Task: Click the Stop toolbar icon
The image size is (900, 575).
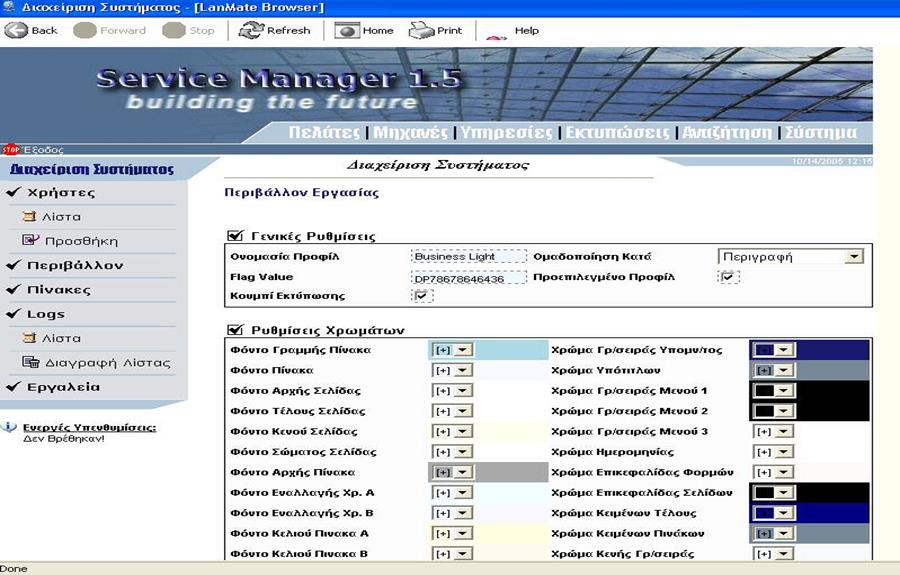Action: (x=174, y=30)
